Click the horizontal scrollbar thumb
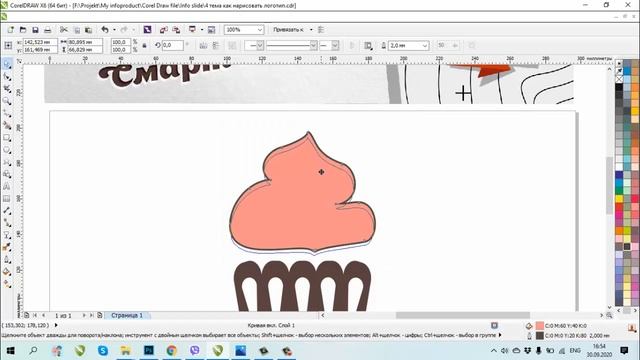The height and width of the screenshot is (360, 640). point(463,315)
